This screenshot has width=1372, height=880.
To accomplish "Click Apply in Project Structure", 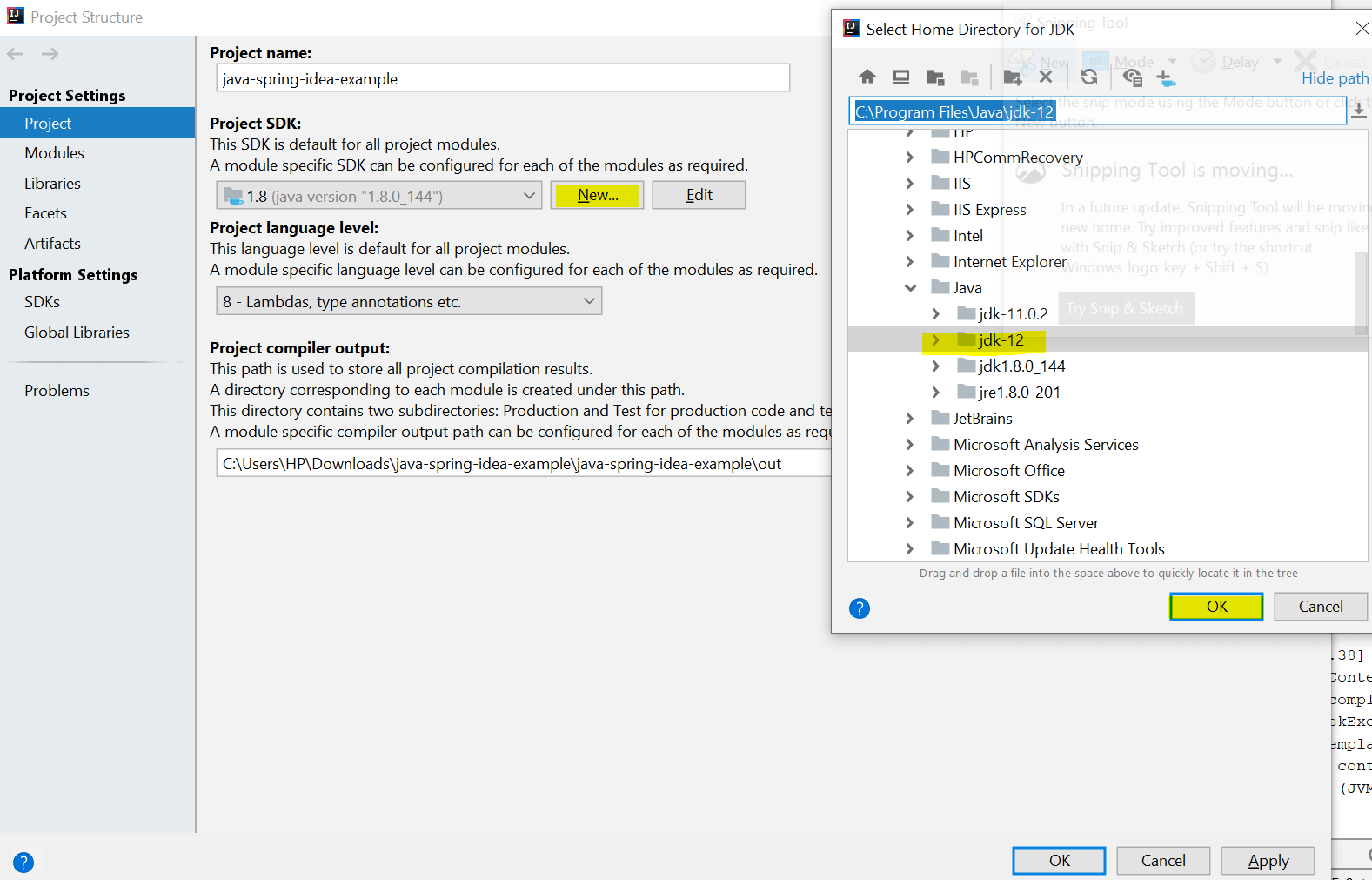I will pos(1268,861).
